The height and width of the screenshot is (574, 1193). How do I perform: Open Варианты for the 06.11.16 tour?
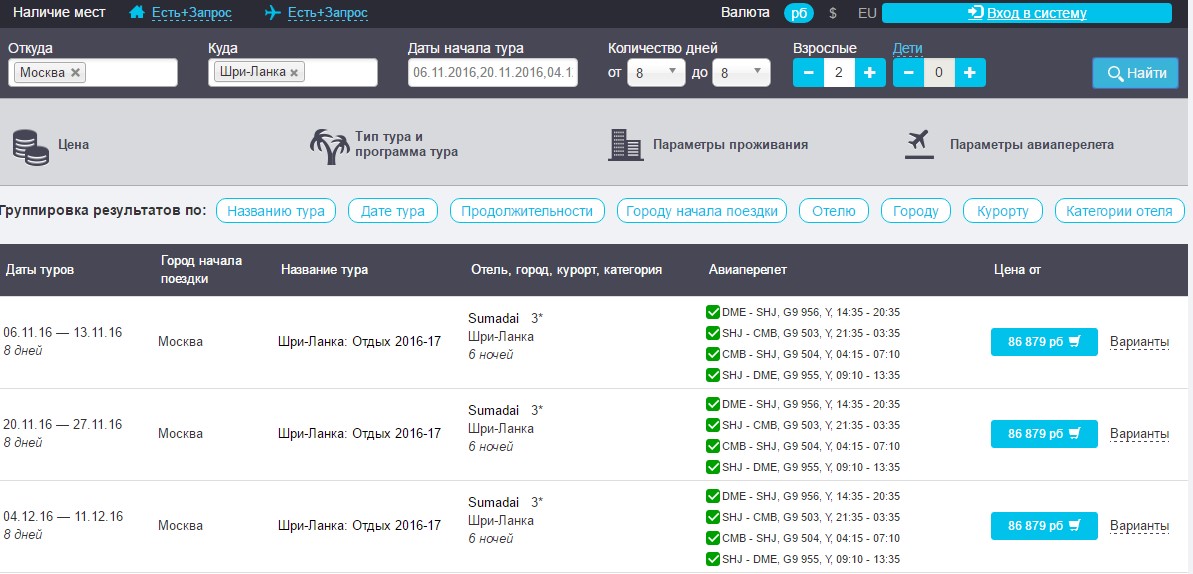pyautogui.click(x=1139, y=342)
